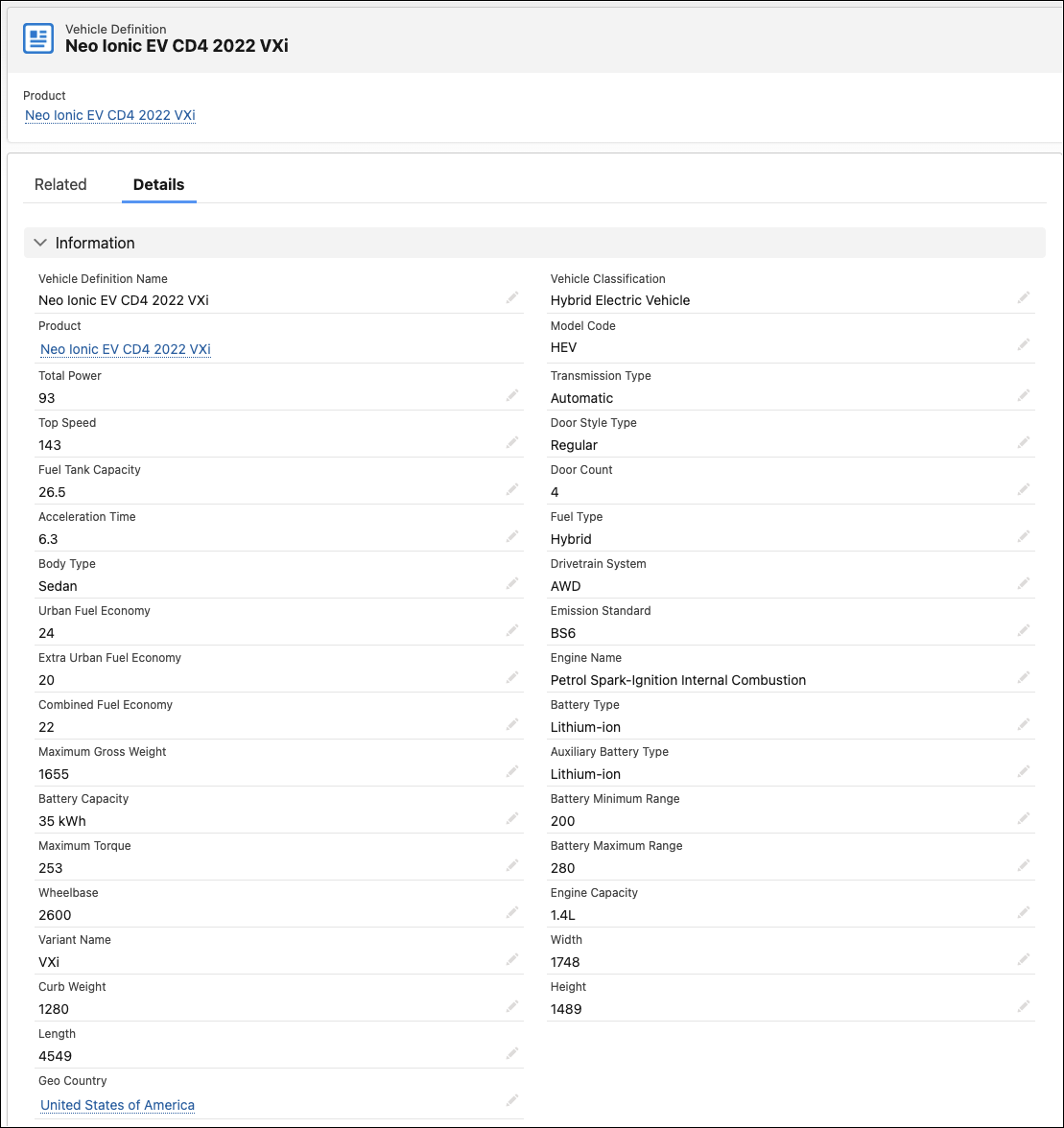Click Geo Country edit pencil icon
This screenshot has height=1128, width=1064.
(512, 1100)
